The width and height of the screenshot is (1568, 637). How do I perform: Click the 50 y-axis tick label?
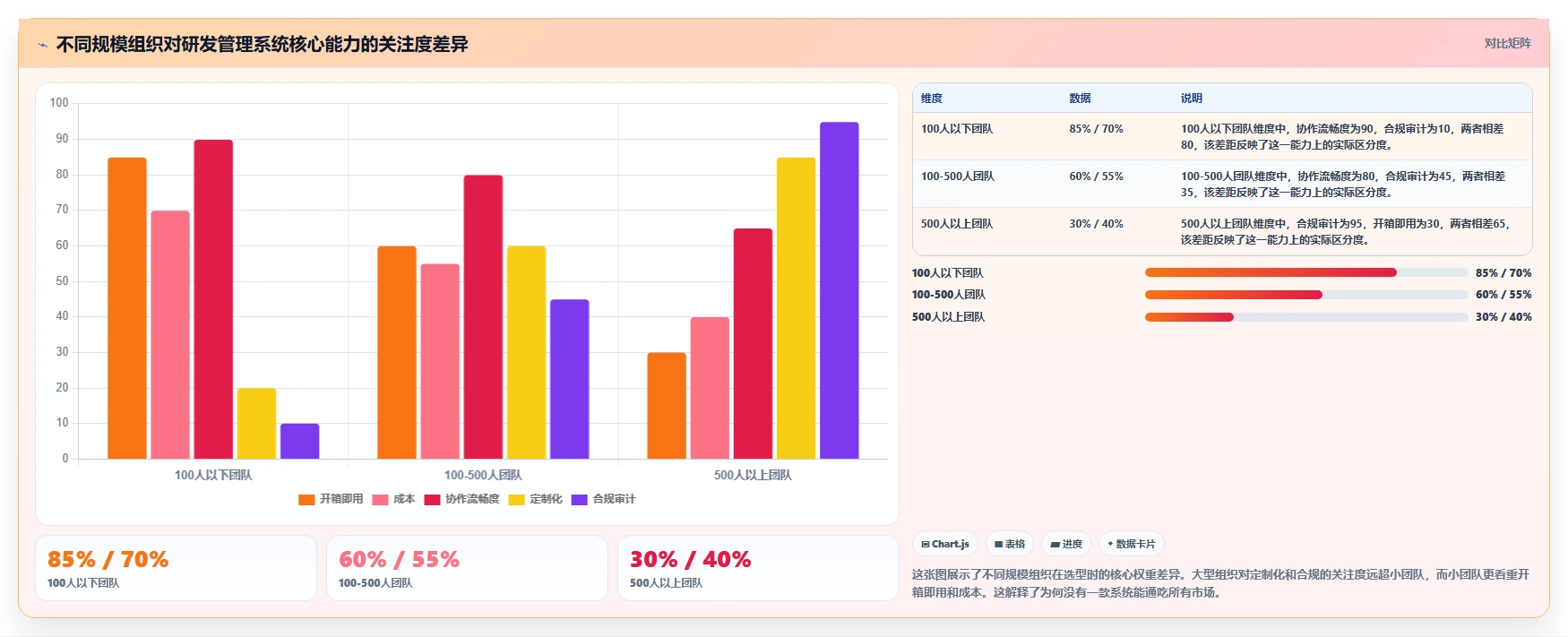(62, 281)
